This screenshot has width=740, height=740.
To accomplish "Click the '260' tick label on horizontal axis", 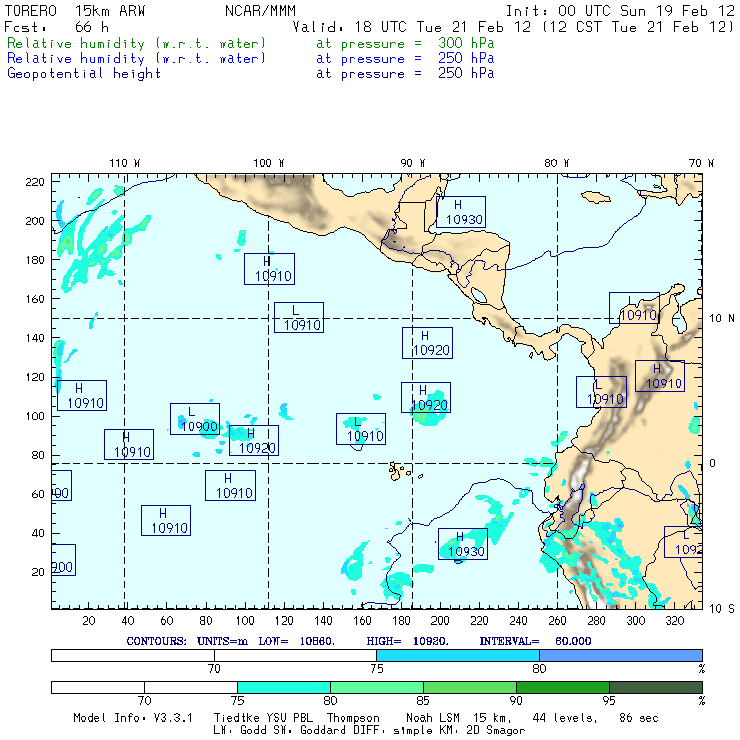I will pos(557,621).
